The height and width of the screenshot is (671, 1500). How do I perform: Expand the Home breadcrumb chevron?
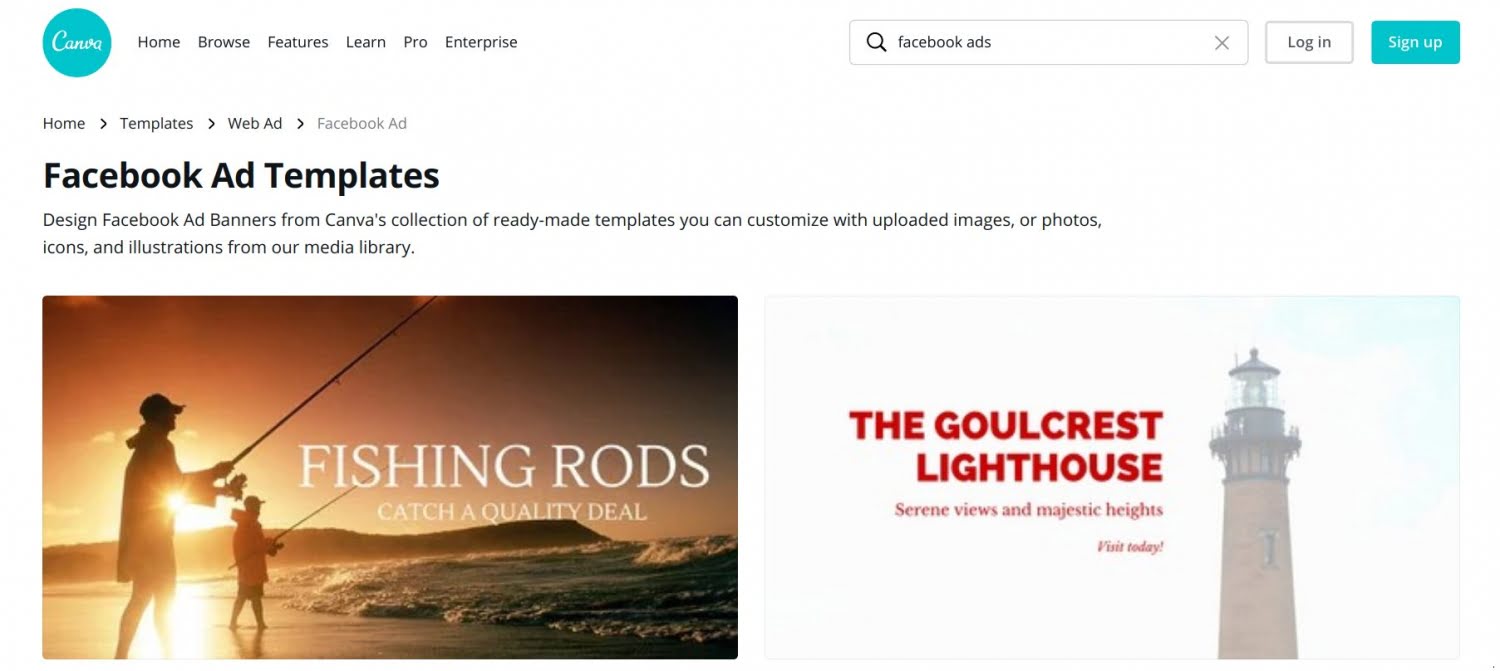click(x=103, y=123)
